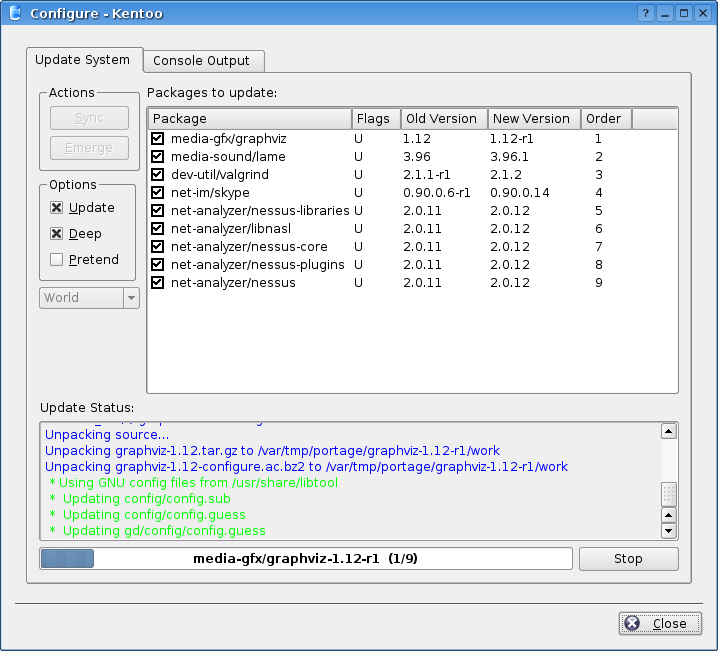The height and width of the screenshot is (651, 718).
Task: Select the net-analyzer/nessus-plugins package name
Action: 257,265
